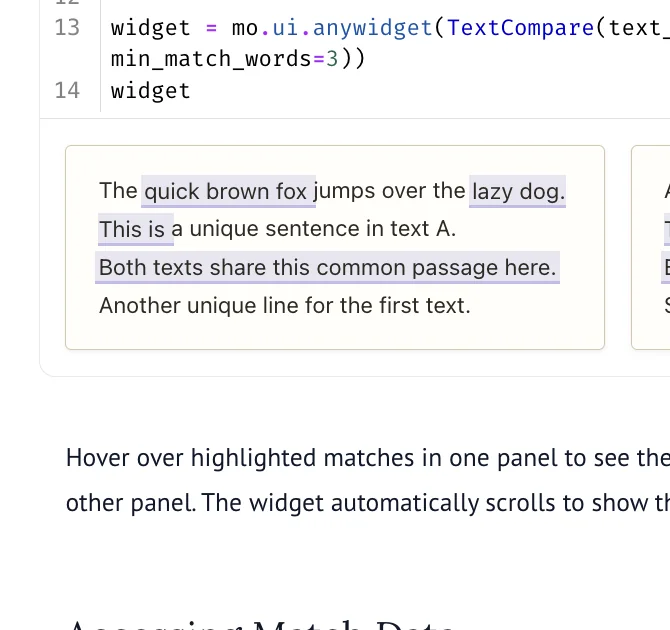670x630 pixels.
Task: Click line number 13 in the code gutter
Action: 67,28
